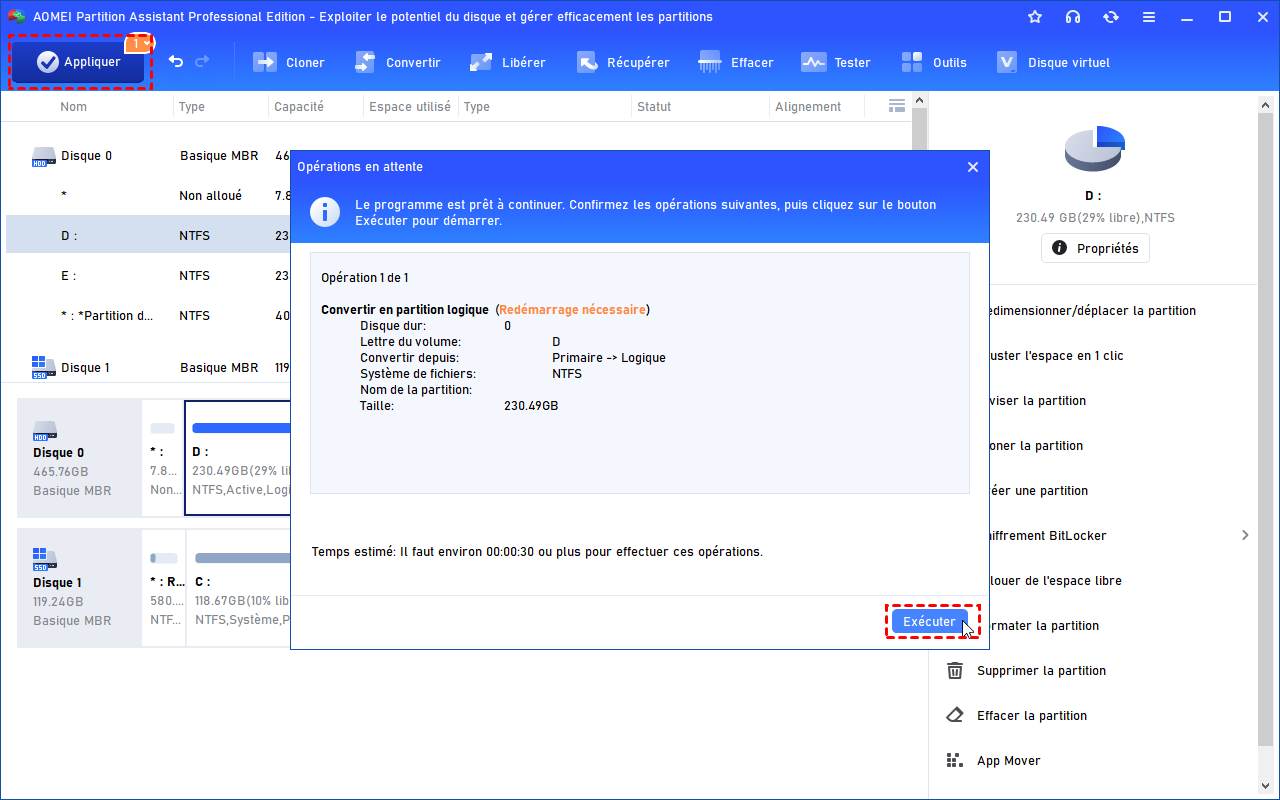Click the Appliquer button

pos(79,62)
